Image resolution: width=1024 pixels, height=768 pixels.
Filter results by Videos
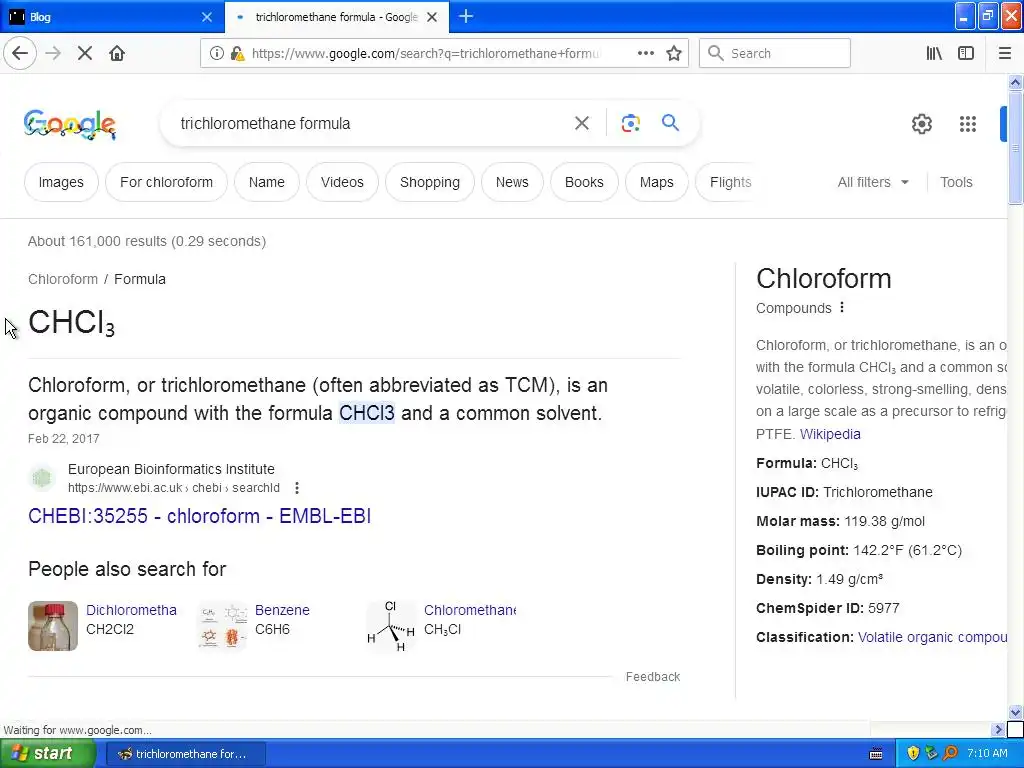coord(342,182)
